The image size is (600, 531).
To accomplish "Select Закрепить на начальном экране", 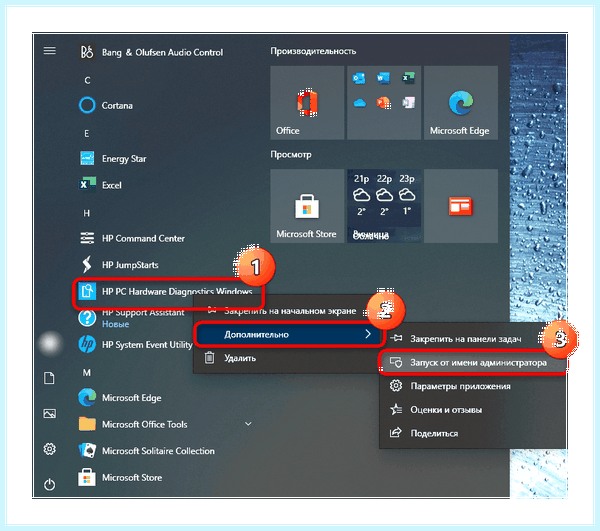I will coord(290,311).
